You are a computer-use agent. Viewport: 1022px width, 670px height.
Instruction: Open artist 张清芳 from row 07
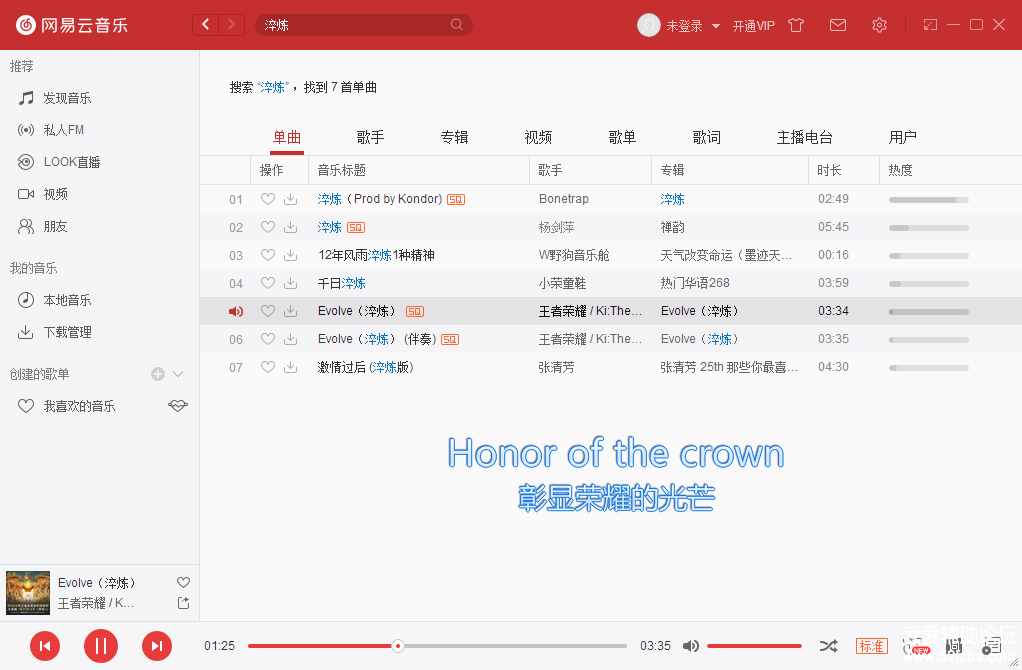[x=557, y=368]
